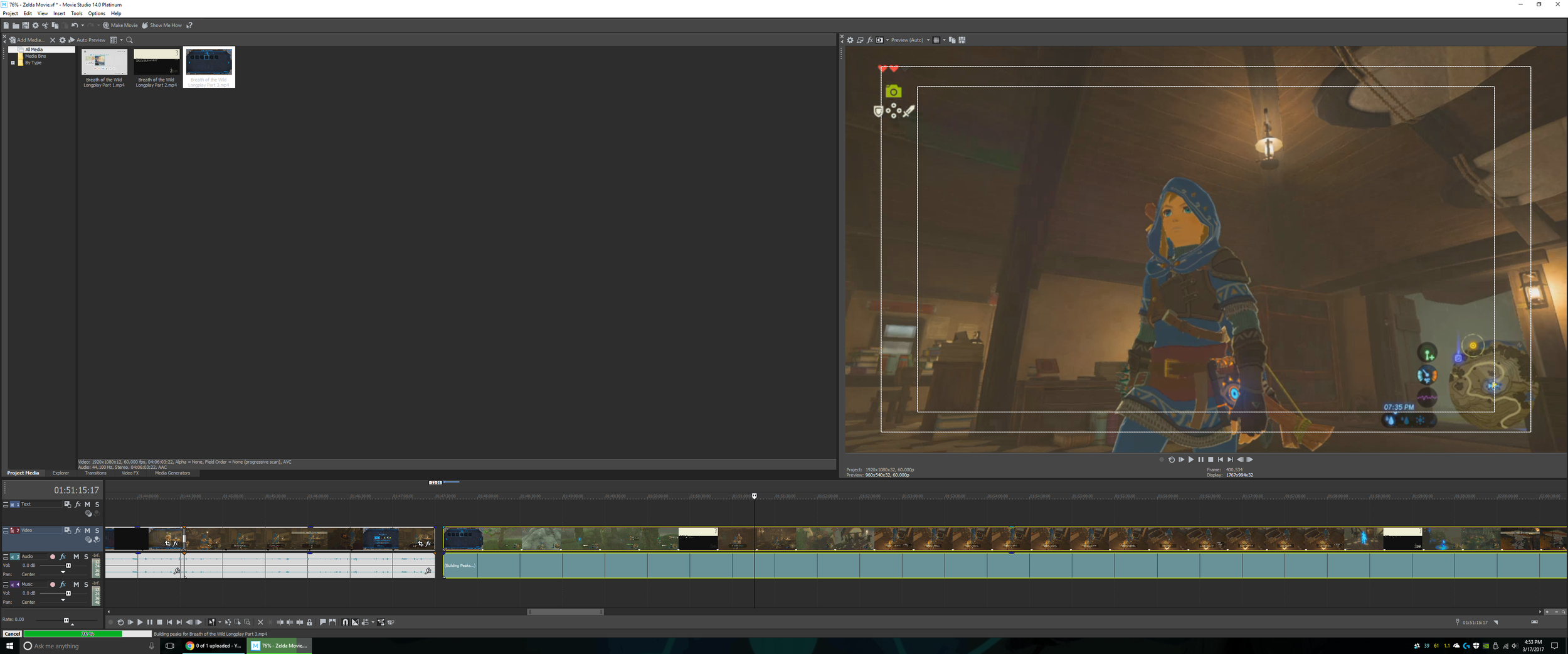The width and height of the screenshot is (1568, 654).
Task: Click the Show Me How button
Action: point(162,26)
